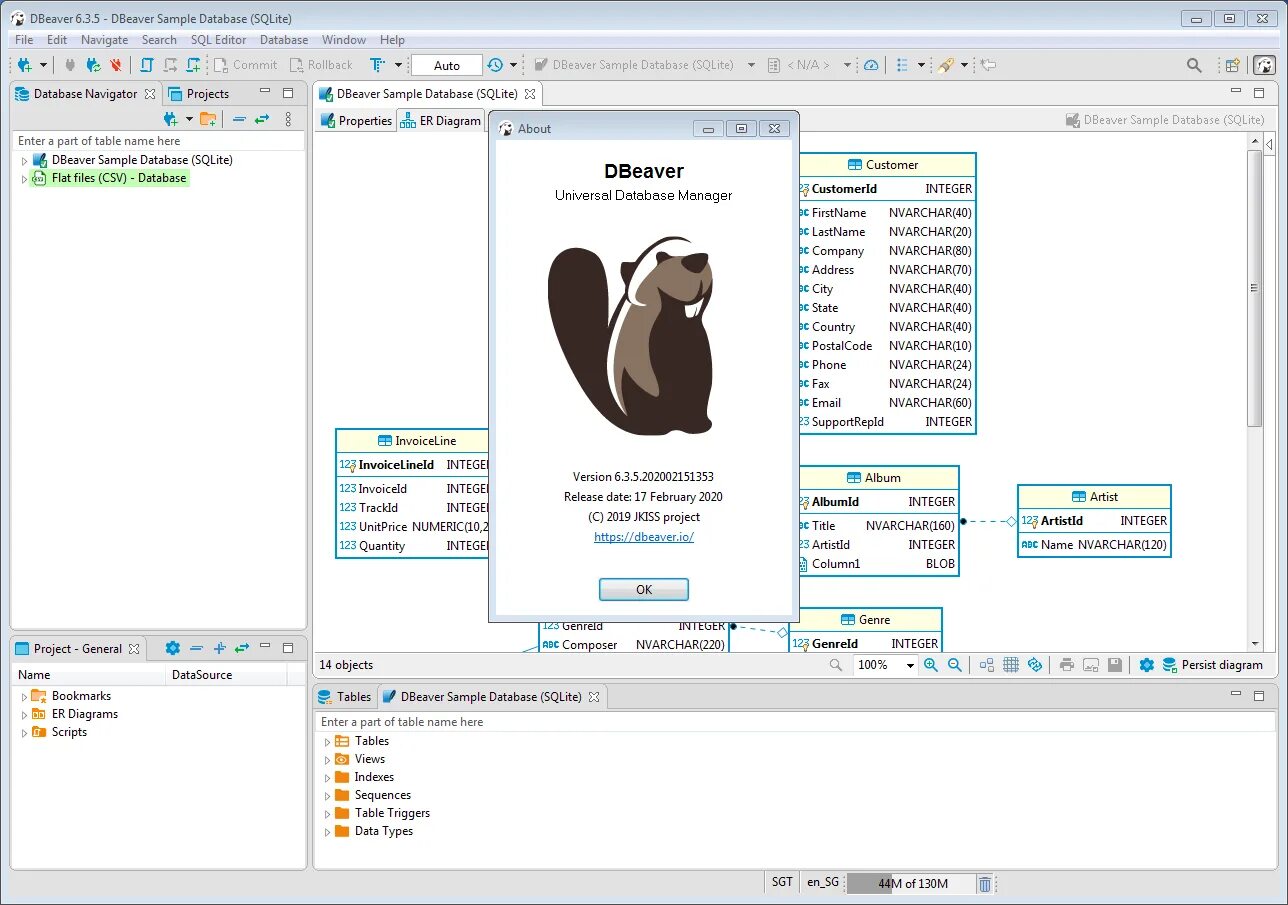Screen dimensions: 1288x905
Task: Open the active connection dropdown arrow
Action: pyautogui.click(x=752, y=65)
